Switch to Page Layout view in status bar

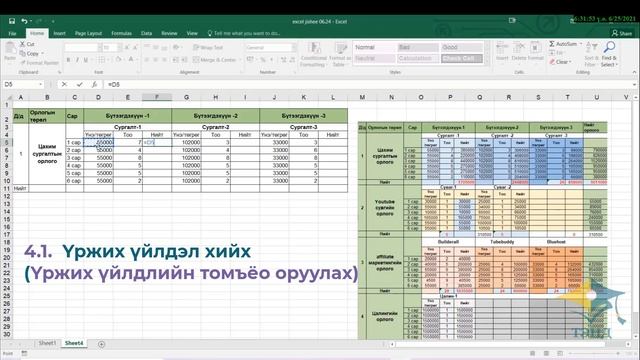tap(546, 353)
